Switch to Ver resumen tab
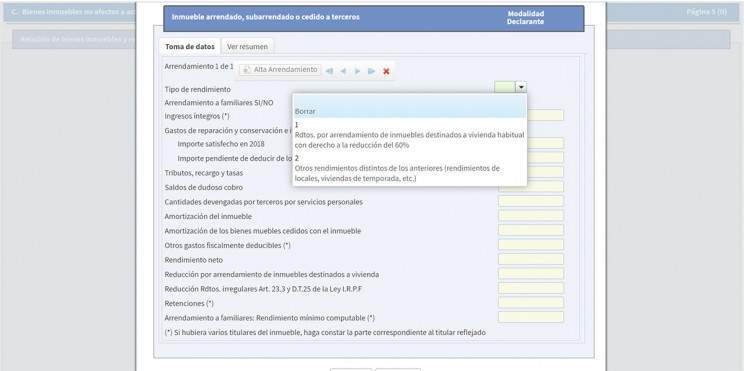The height and width of the screenshot is (371, 744). coord(247,47)
